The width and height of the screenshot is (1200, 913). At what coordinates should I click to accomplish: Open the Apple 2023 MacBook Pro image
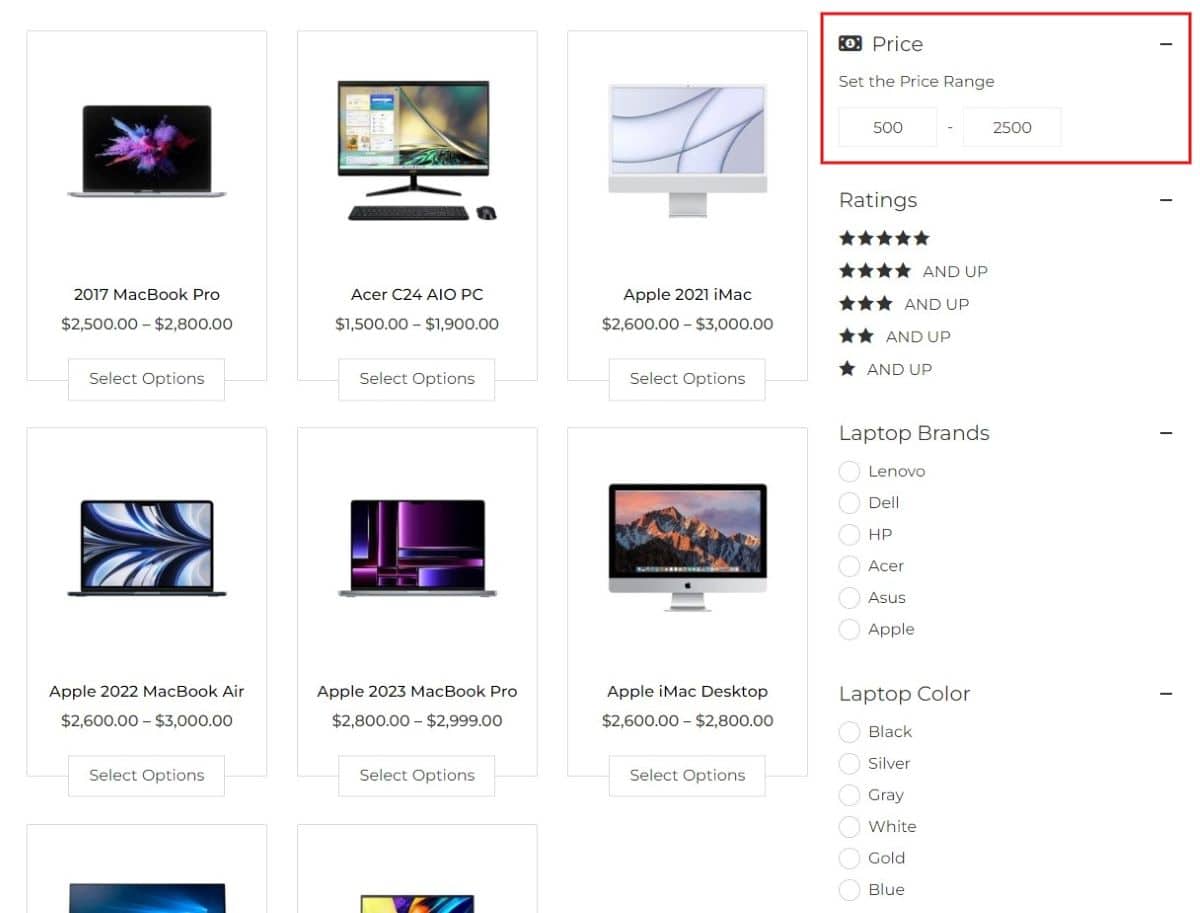click(x=417, y=548)
